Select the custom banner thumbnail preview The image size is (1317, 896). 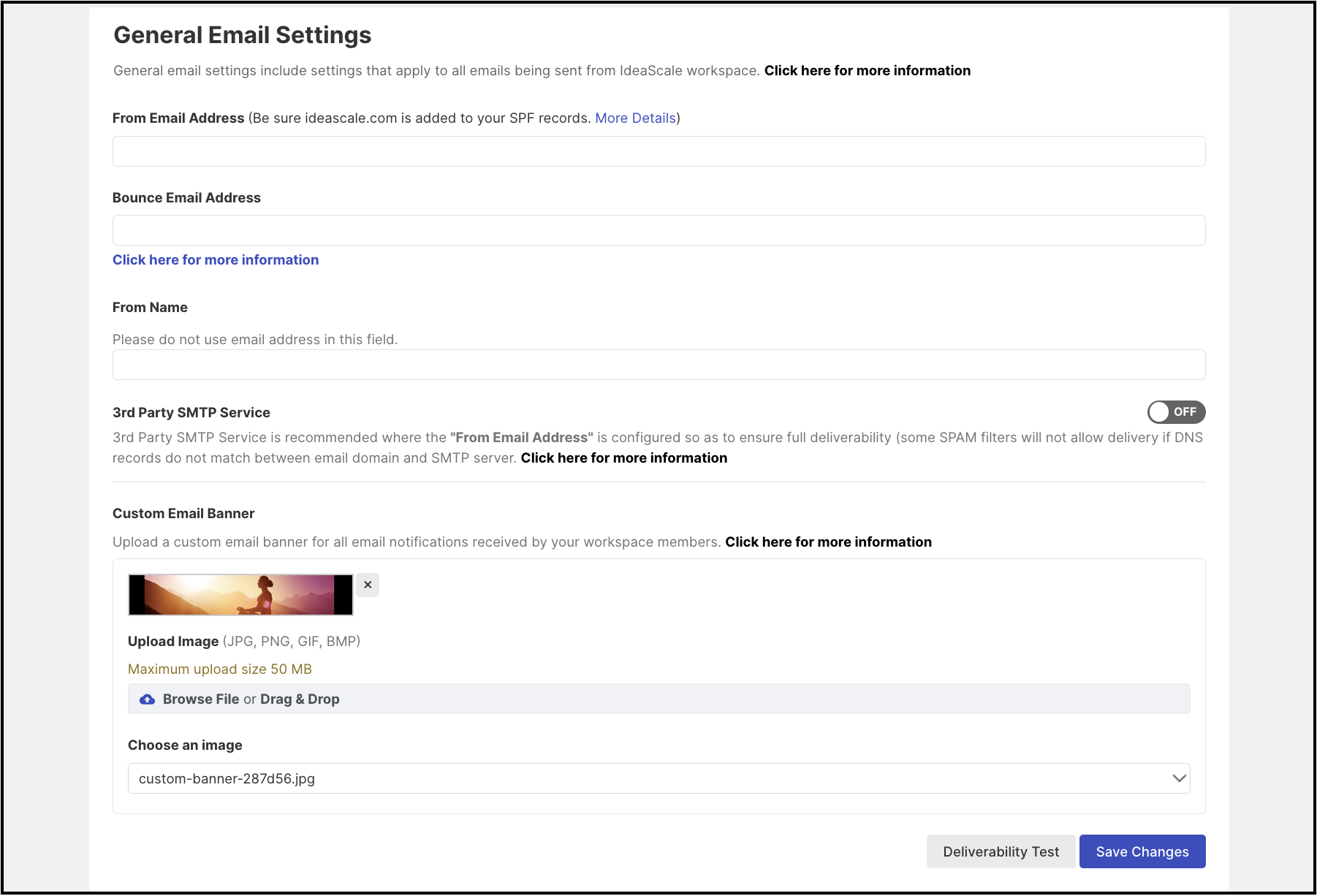pyautogui.click(x=240, y=594)
